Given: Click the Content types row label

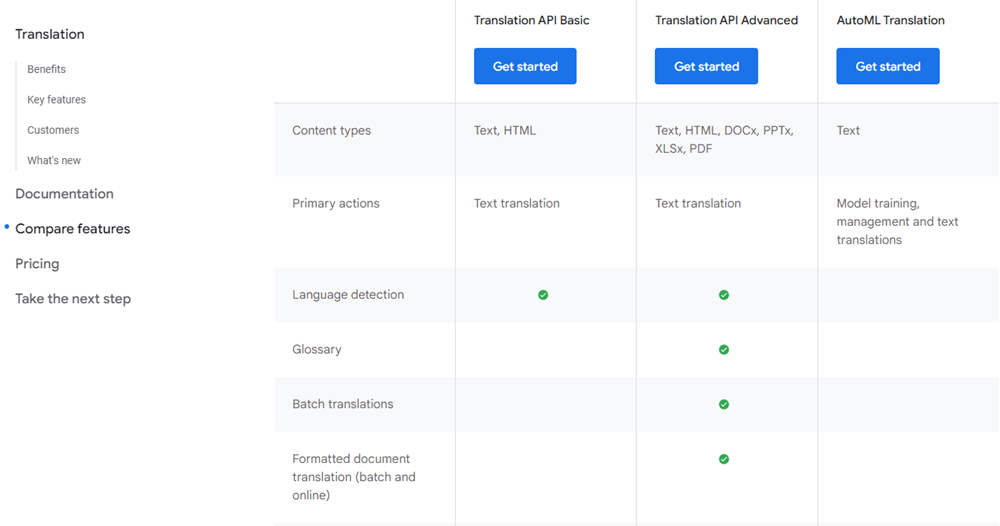Looking at the screenshot, I should [x=332, y=131].
